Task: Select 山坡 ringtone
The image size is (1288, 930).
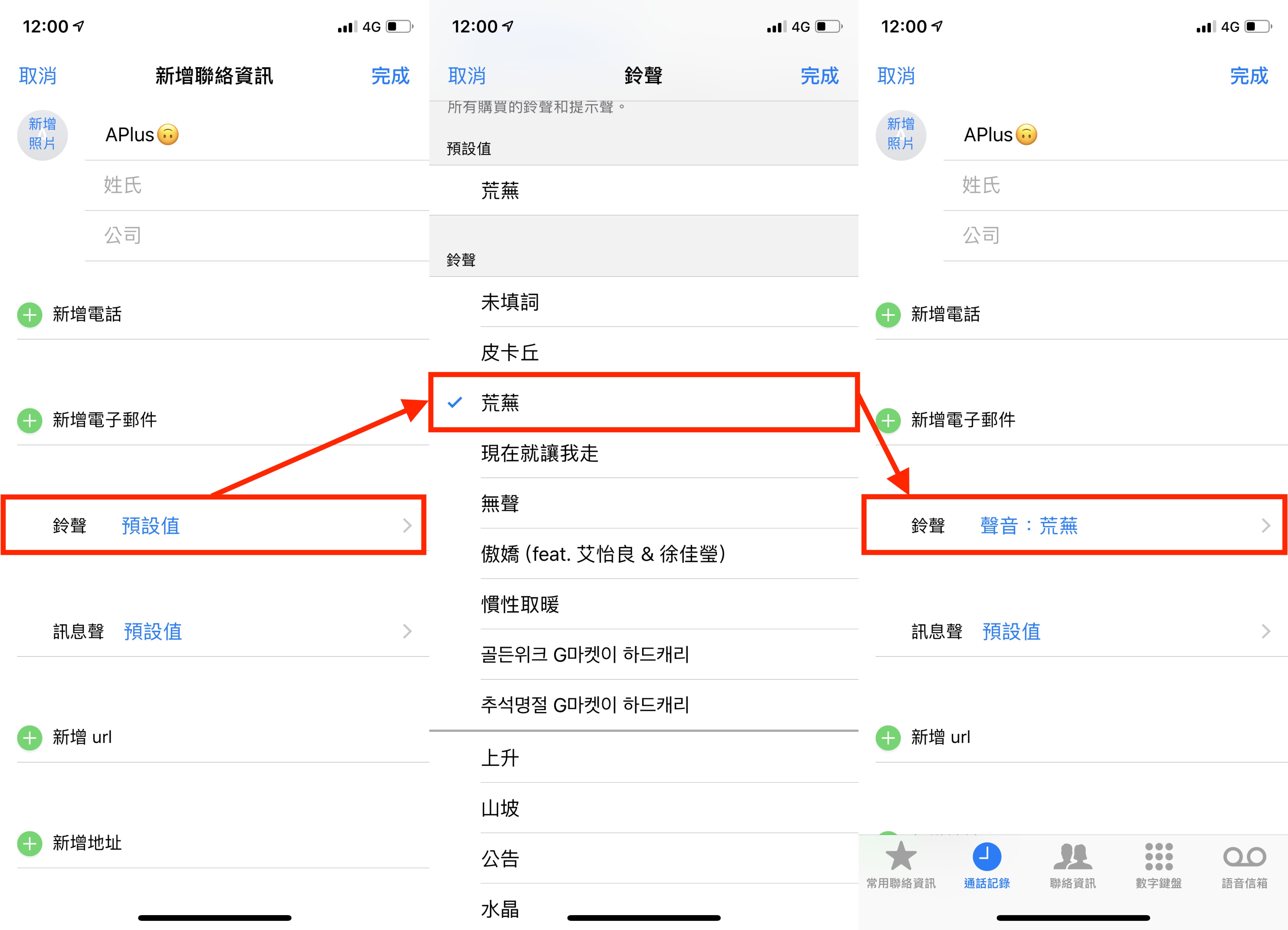Action: (643, 808)
